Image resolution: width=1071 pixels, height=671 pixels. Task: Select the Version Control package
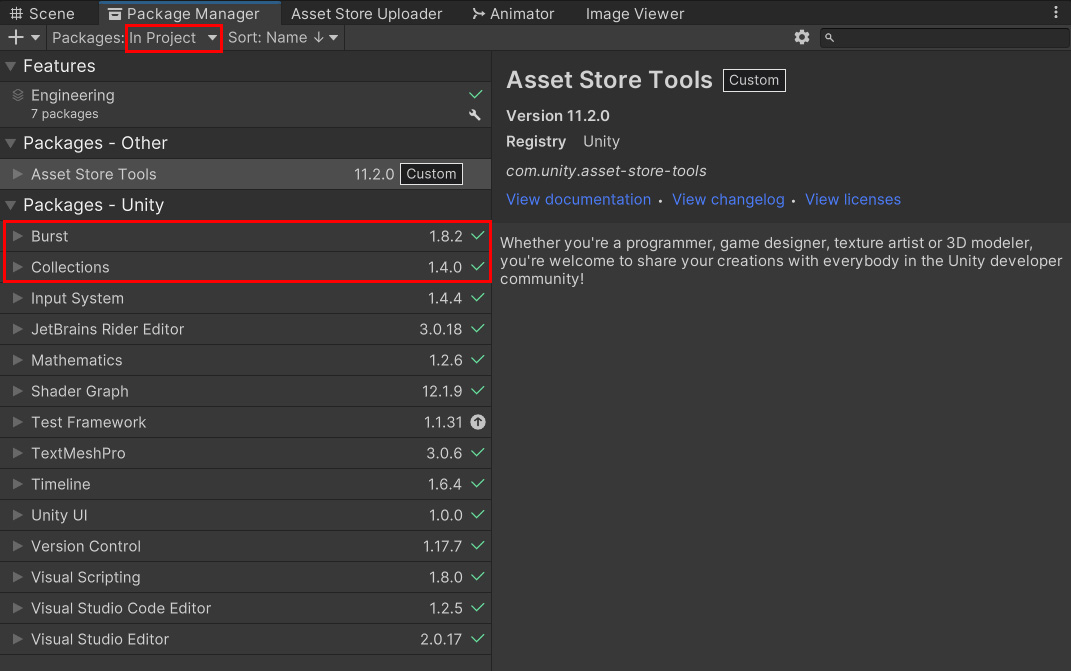coord(245,546)
